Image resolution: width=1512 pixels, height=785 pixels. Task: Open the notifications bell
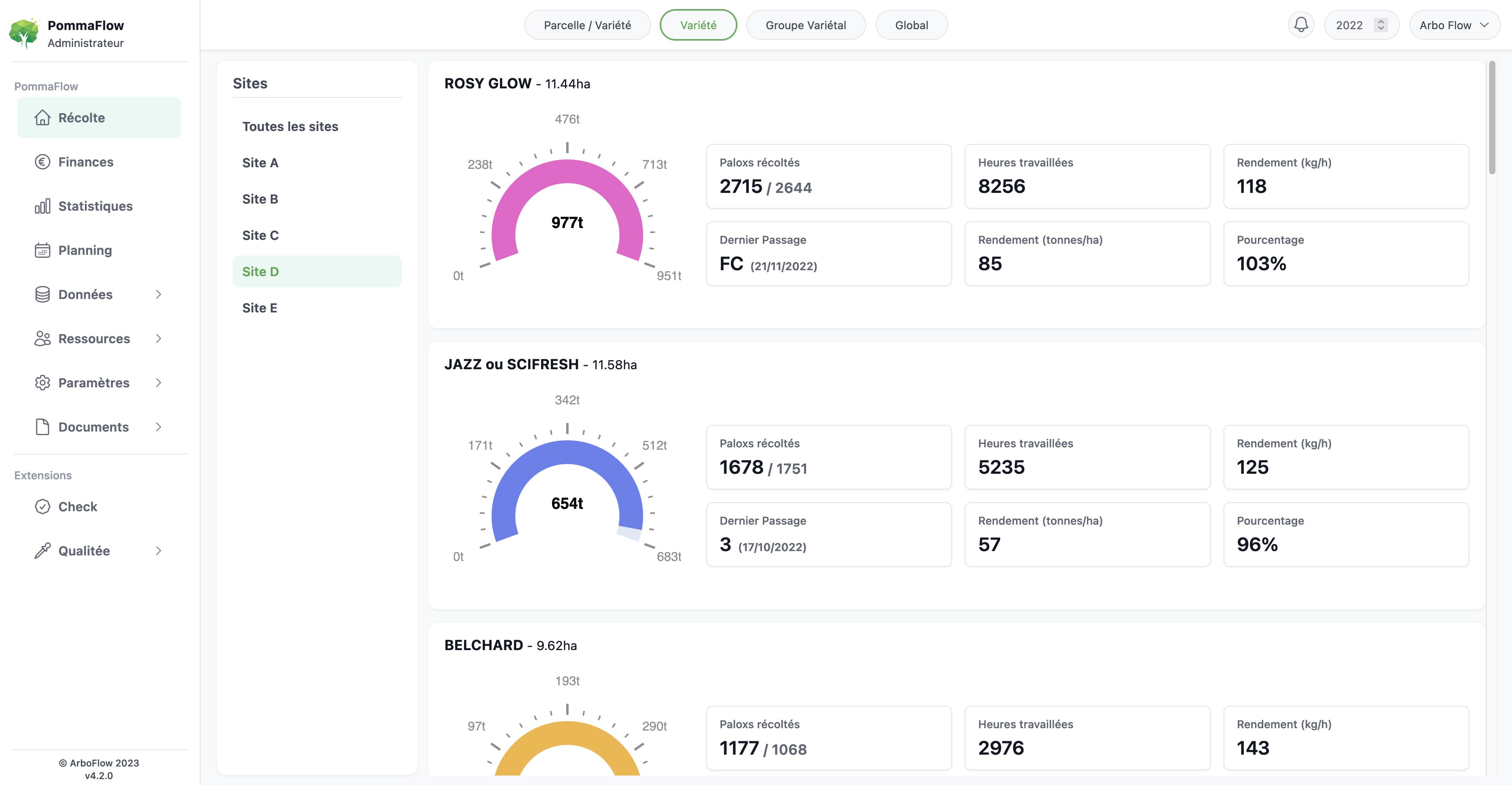pos(1301,24)
